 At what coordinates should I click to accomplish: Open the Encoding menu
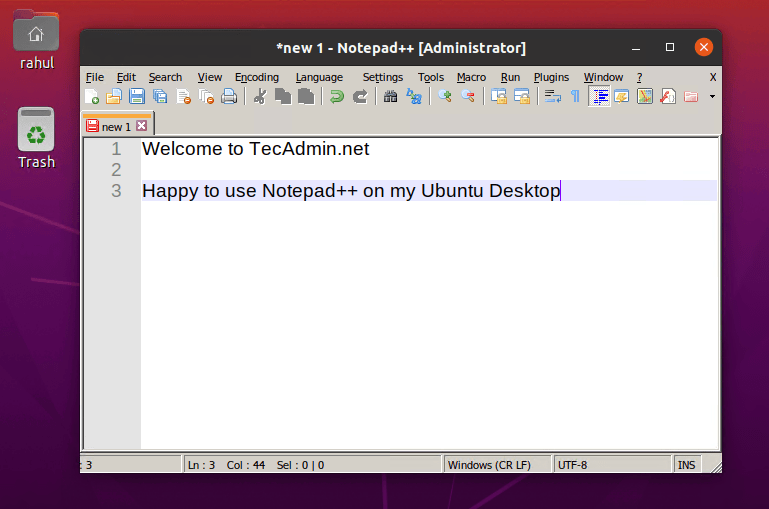pos(256,77)
